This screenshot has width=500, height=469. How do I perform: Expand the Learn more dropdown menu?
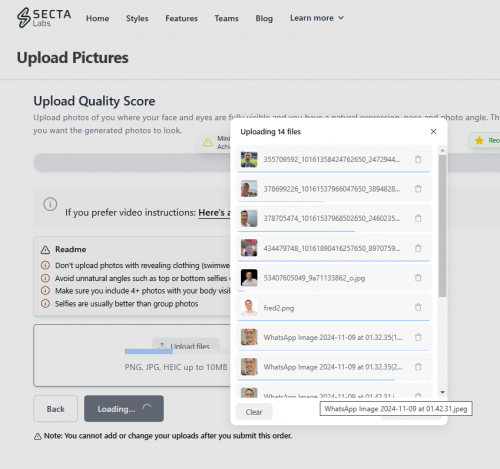(317, 18)
